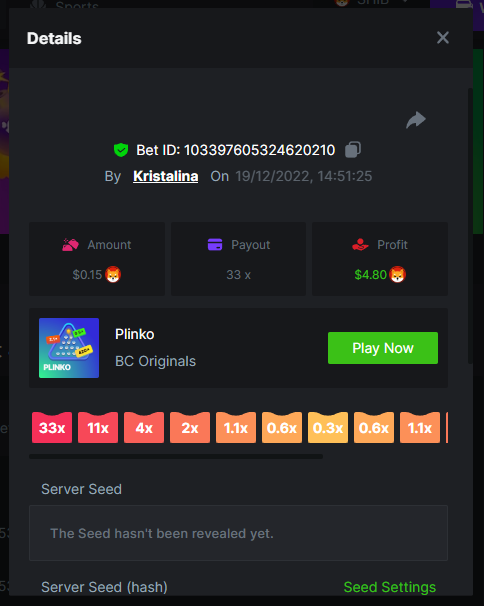The width and height of the screenshot is (484, 606).
Task: Click the purple Payout card icon
Action: [215, 245]
